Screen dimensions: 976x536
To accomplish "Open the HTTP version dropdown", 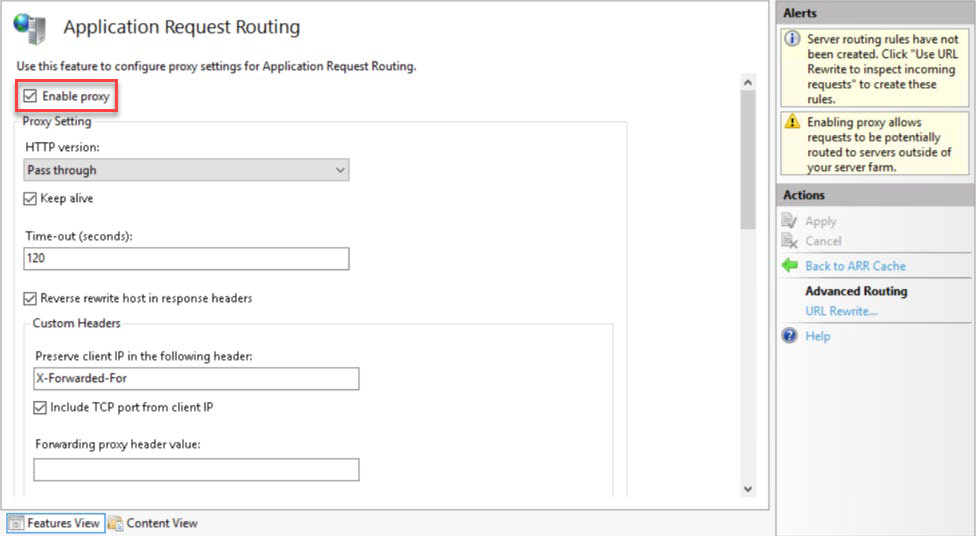I will click(186, 170).
